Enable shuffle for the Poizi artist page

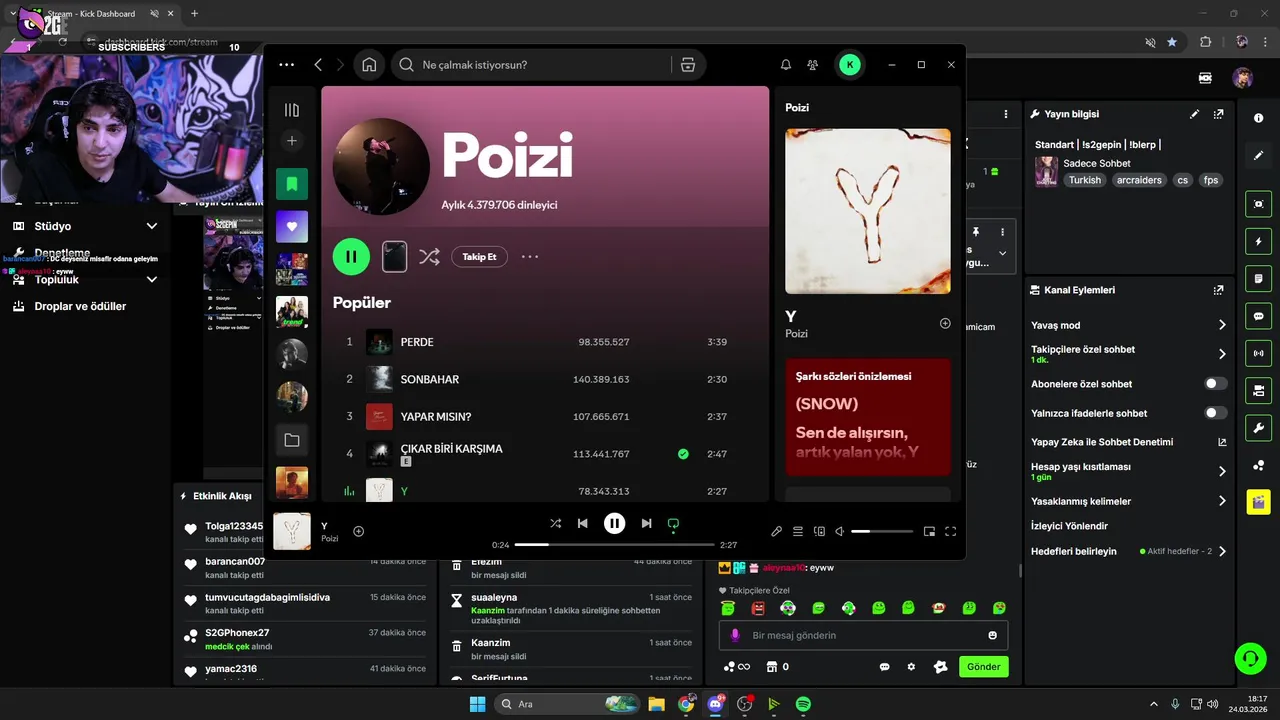pyautogui.click(x=429, y=257)
